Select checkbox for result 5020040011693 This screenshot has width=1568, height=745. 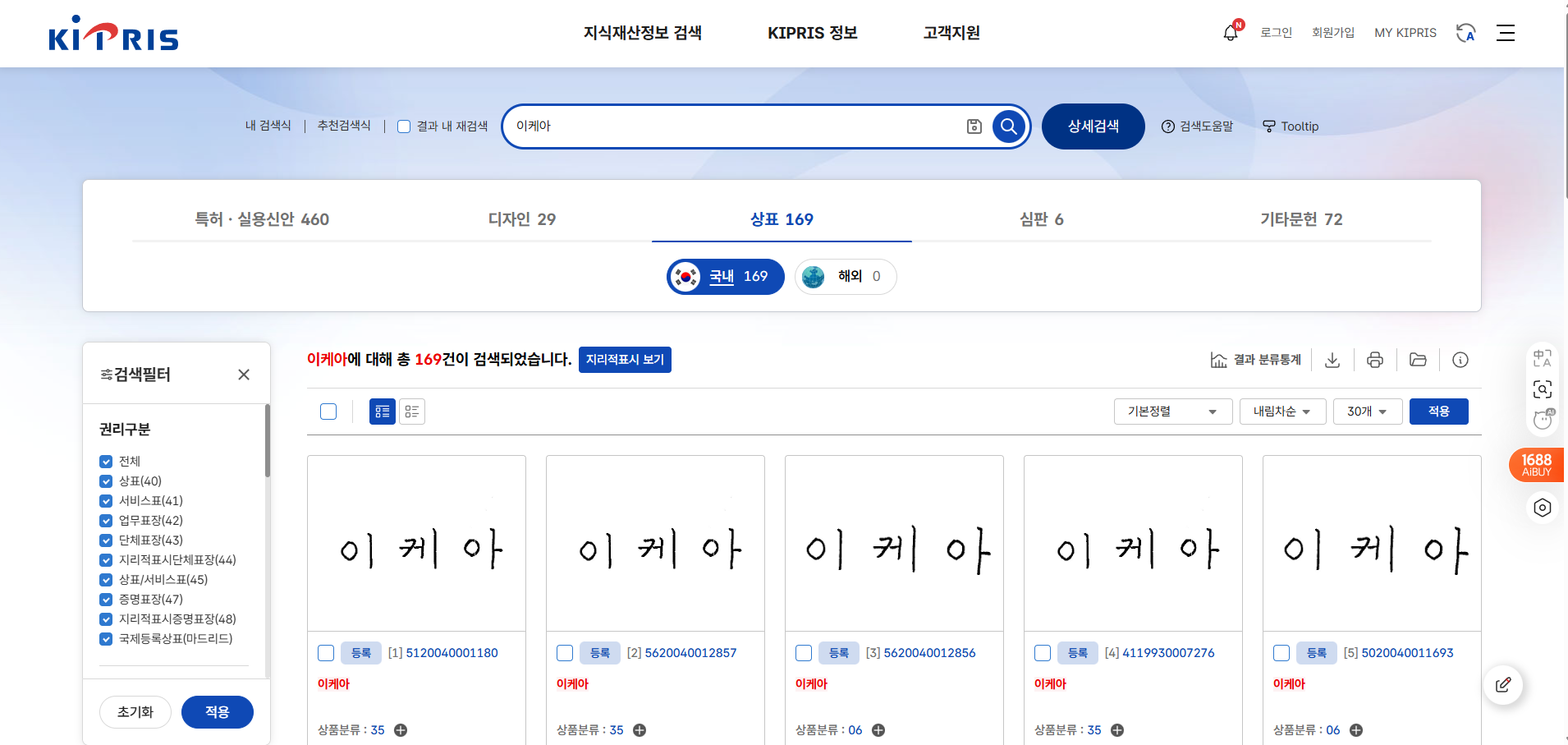[x=1281, y=653]
